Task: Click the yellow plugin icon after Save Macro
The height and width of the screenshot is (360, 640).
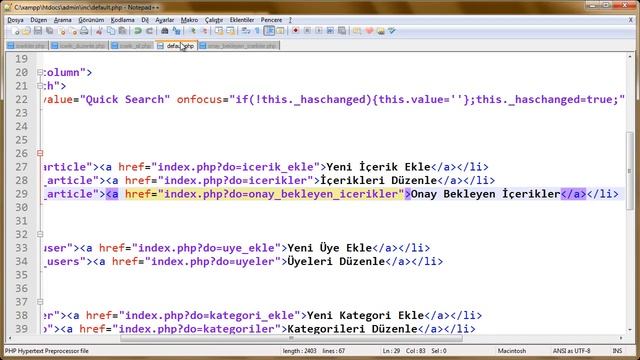Action: point(357,31)
